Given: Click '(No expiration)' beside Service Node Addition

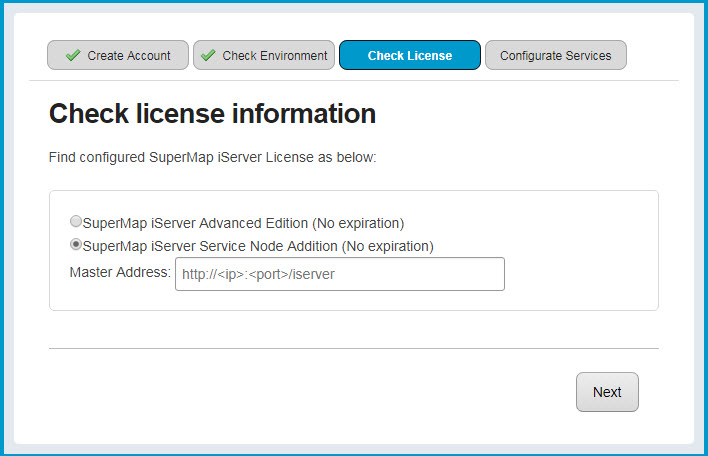Looking at the screenshot, I should tap(387, 246).
